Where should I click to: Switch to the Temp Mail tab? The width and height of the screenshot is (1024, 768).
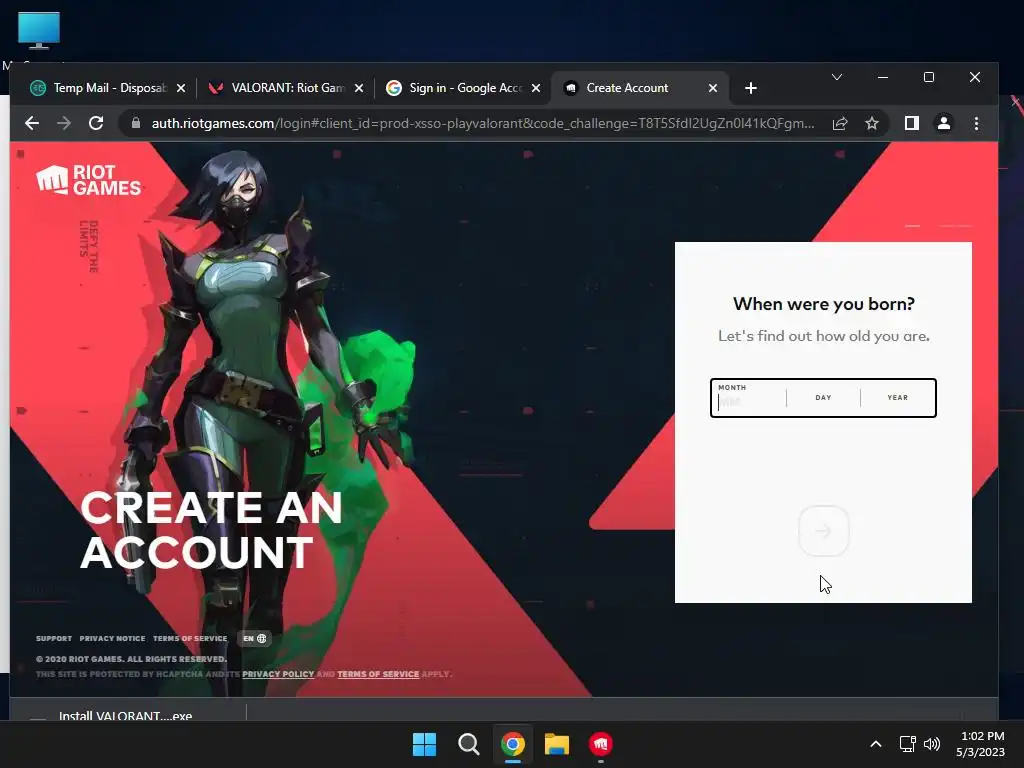[108, 88]
